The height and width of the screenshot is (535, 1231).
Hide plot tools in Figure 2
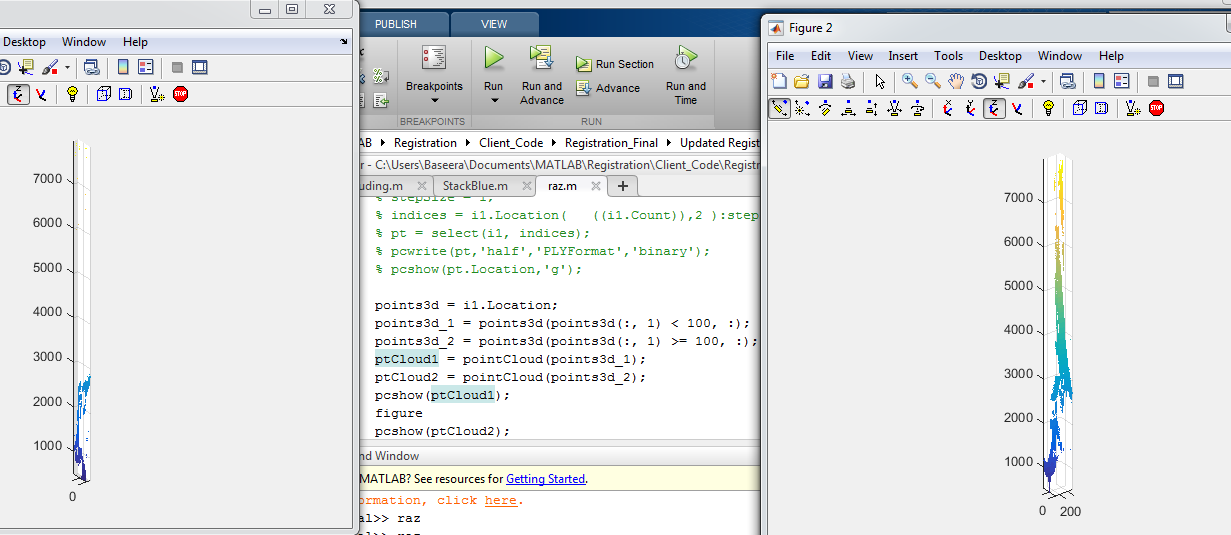coord(1153,81)
